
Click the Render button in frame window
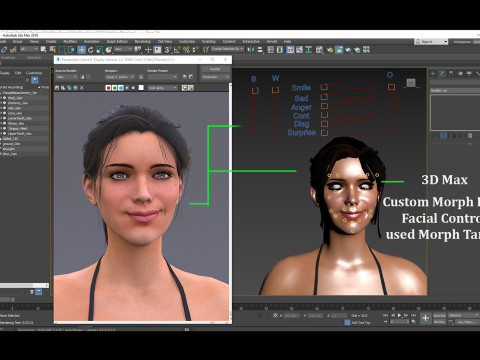click(x=215, y=69)
